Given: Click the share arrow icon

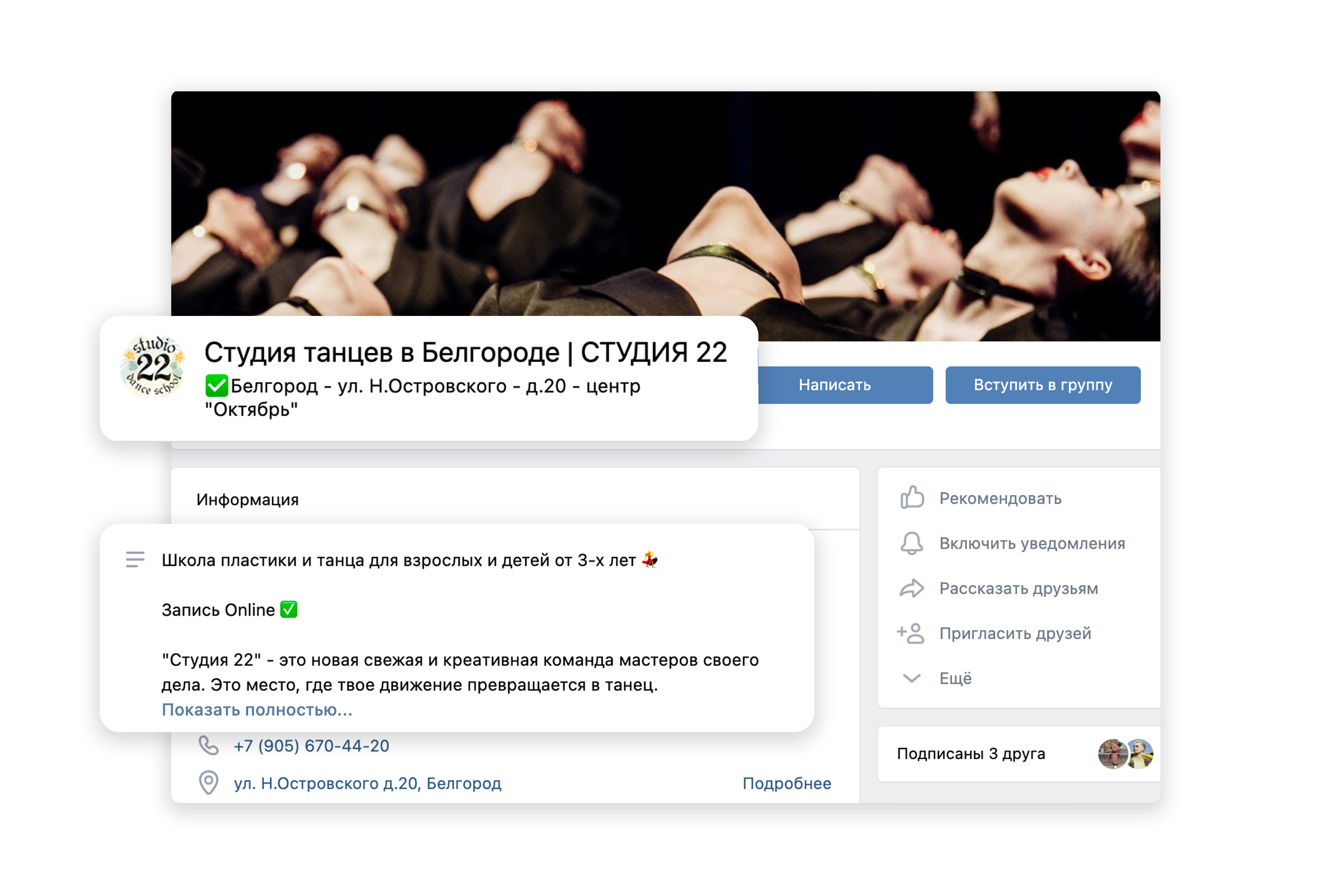Looking at the screenshot, I should point(911,588).
